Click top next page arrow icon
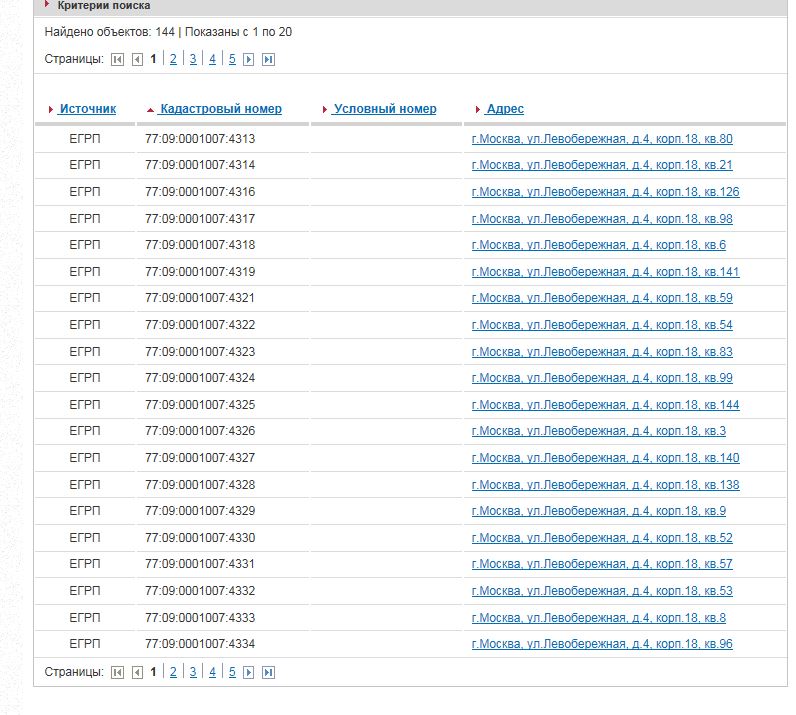796x715 pixels. (249, 60)
